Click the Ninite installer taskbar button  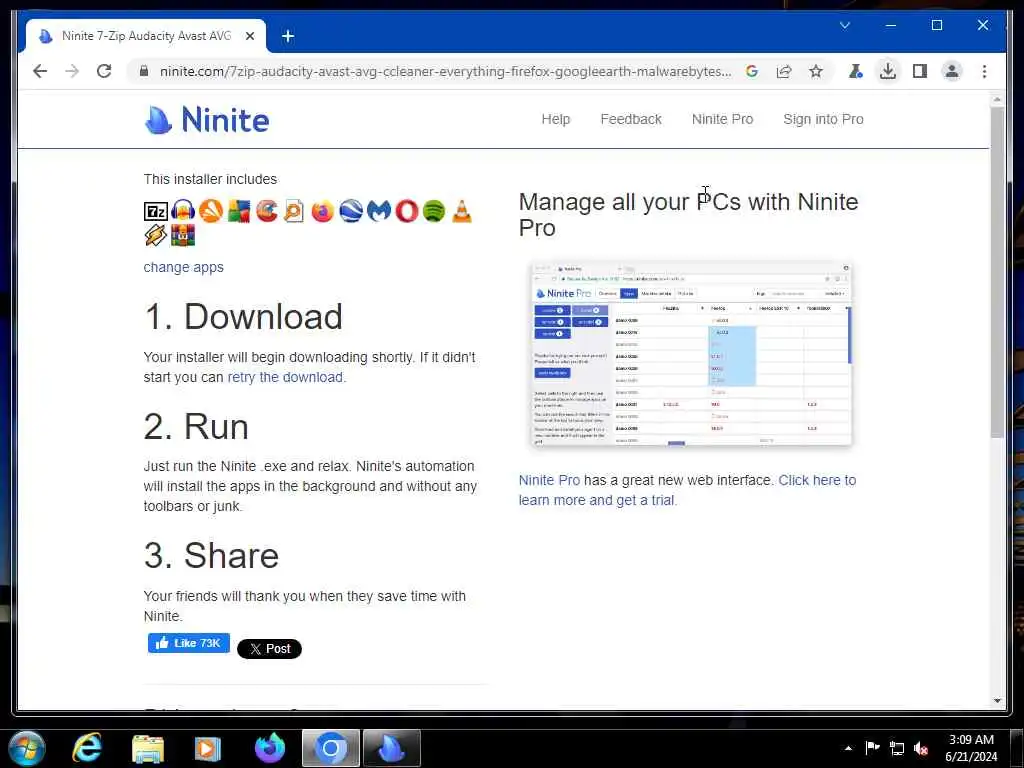pos(392,748)
